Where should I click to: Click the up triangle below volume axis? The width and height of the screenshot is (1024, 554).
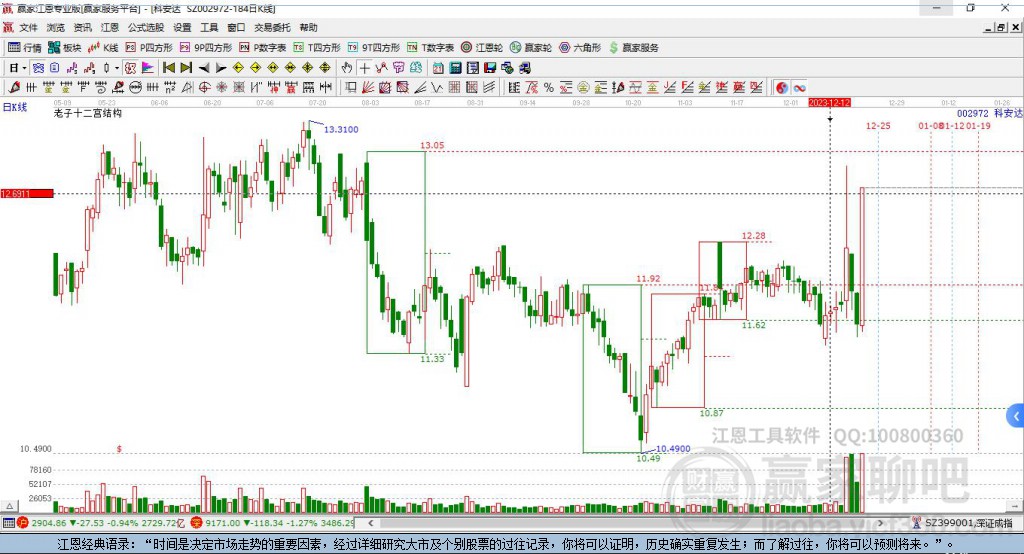(x=9, y=506)
